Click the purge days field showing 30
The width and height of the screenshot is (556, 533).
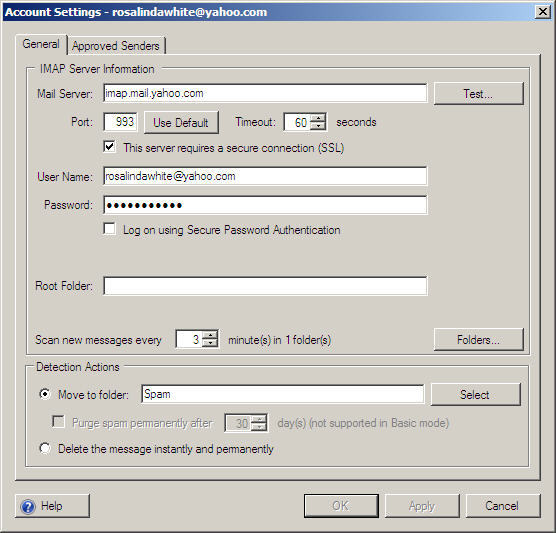pyautogui.click(x=238, y=423)
